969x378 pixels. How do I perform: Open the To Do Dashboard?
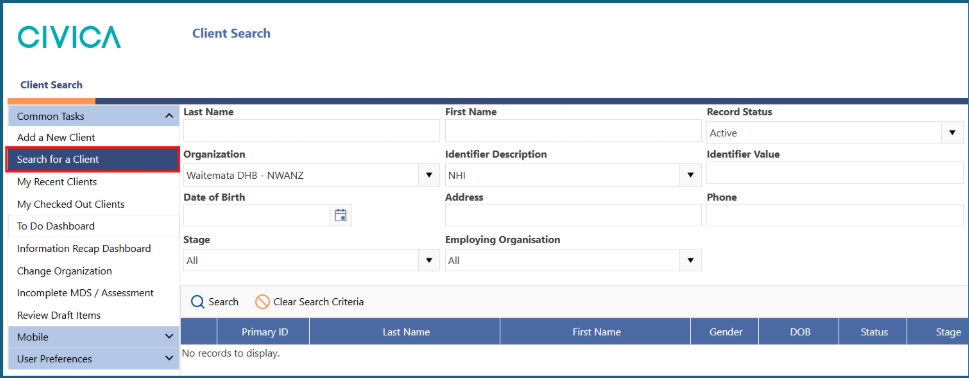93,226
